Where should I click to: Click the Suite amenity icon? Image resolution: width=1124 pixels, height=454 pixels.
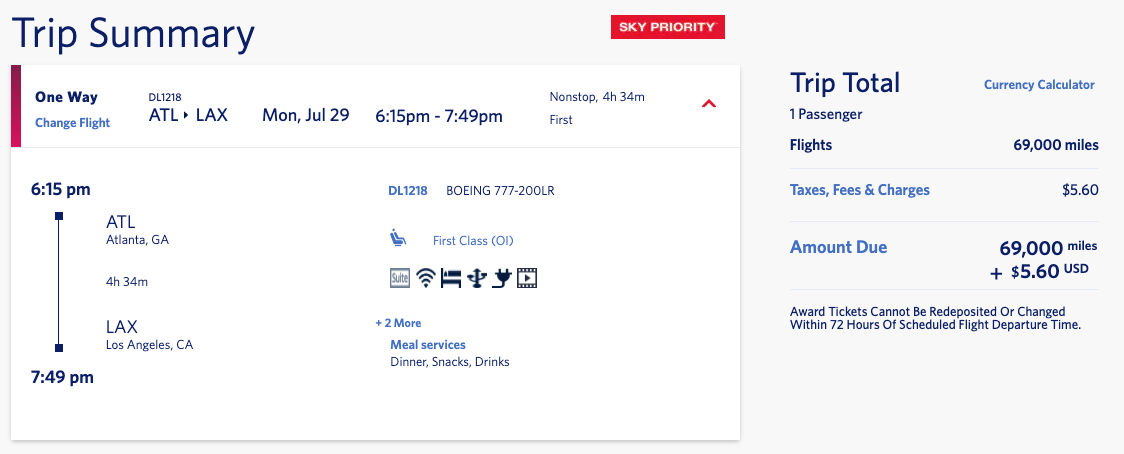tap(399, 278)
